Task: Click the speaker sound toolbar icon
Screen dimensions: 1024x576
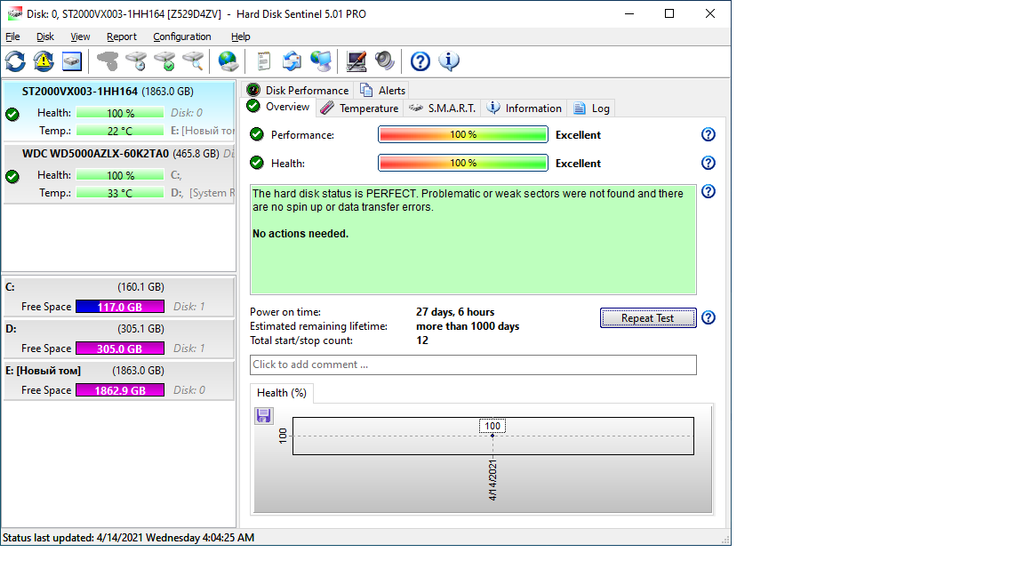Action: [385, 61]
